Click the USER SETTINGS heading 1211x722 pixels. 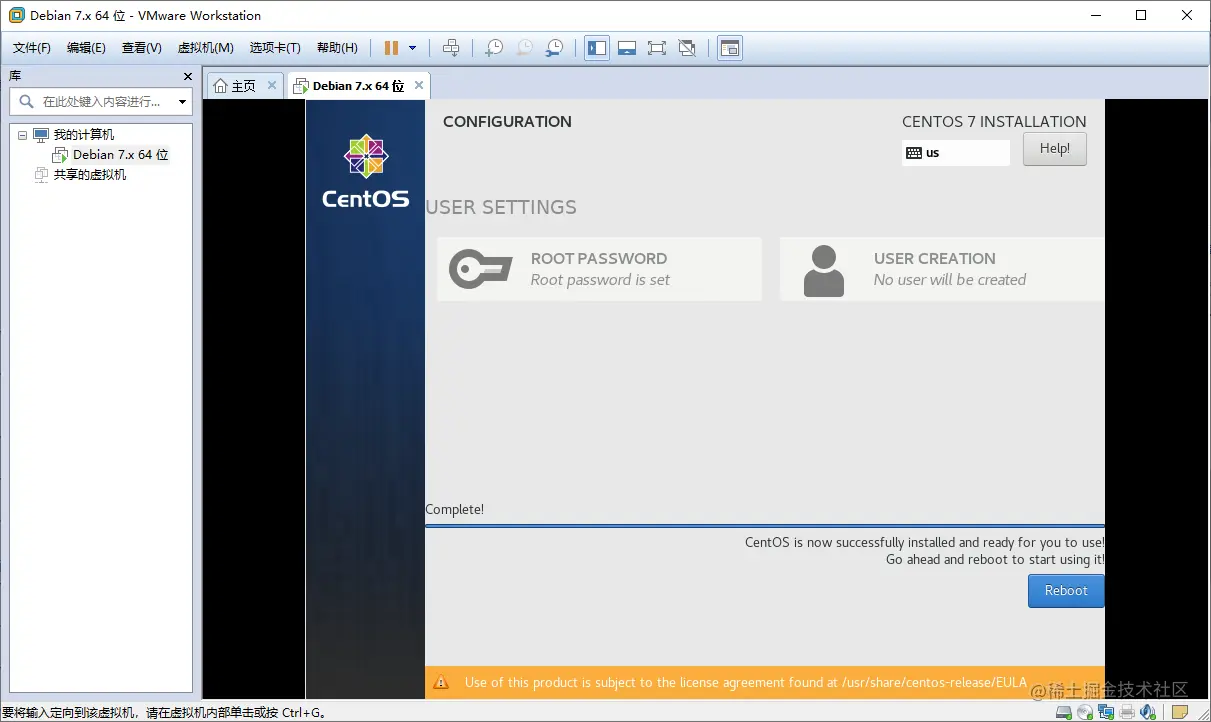coord(501,207)
